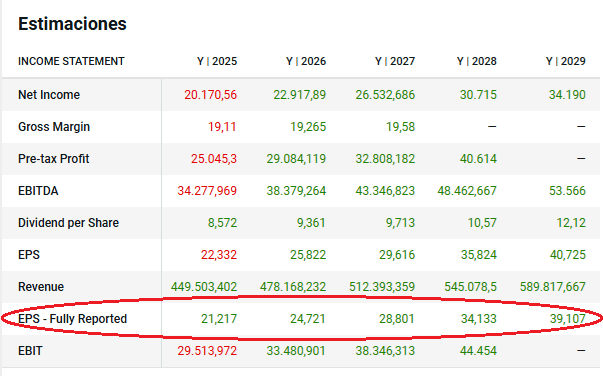Image resolution: width=603 pixels, height=376 pixels.
Task: Select EBITDA value 43.346,823
Action: [385, 191]
